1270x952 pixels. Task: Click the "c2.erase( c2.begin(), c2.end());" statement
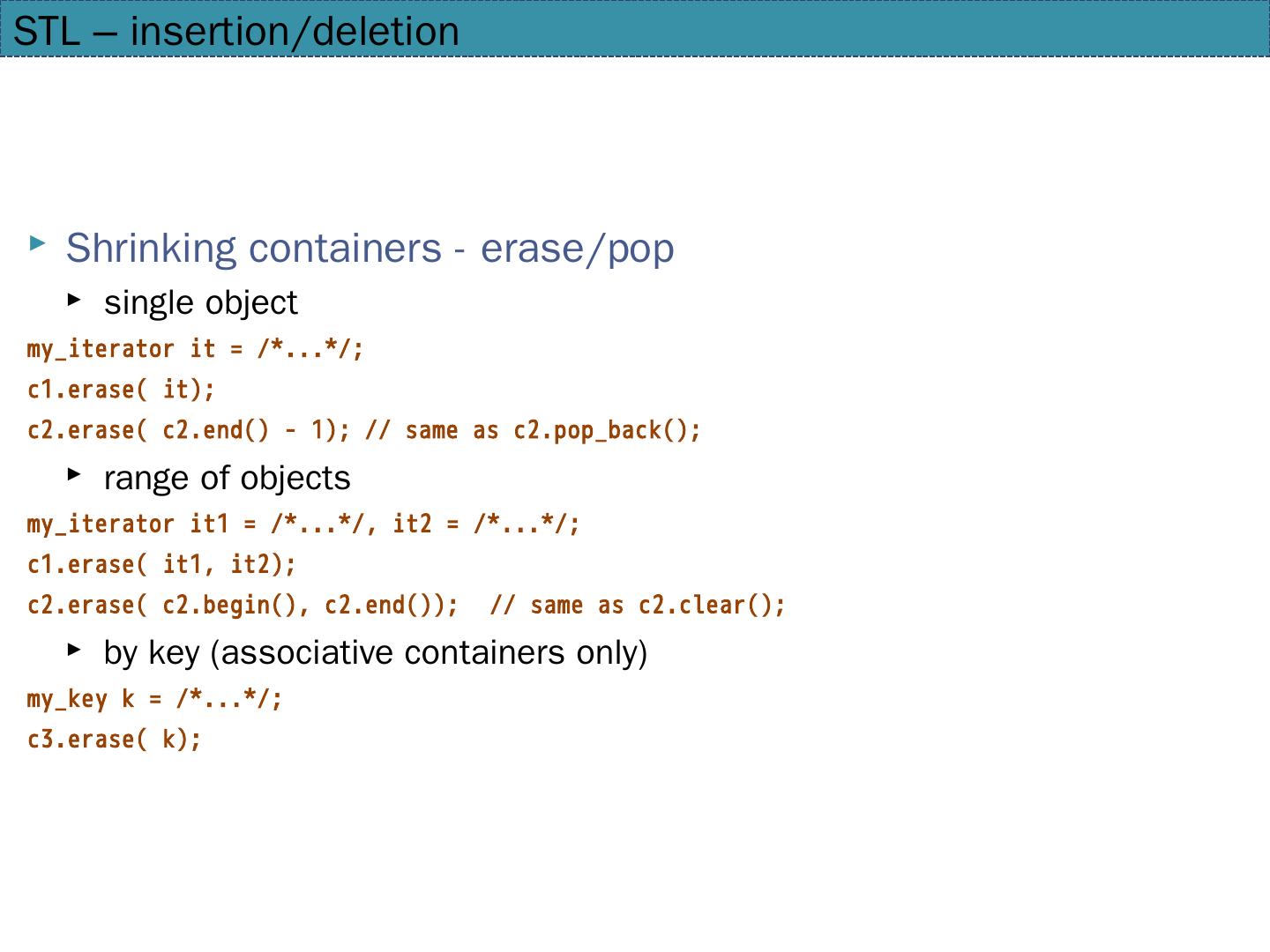243,606
